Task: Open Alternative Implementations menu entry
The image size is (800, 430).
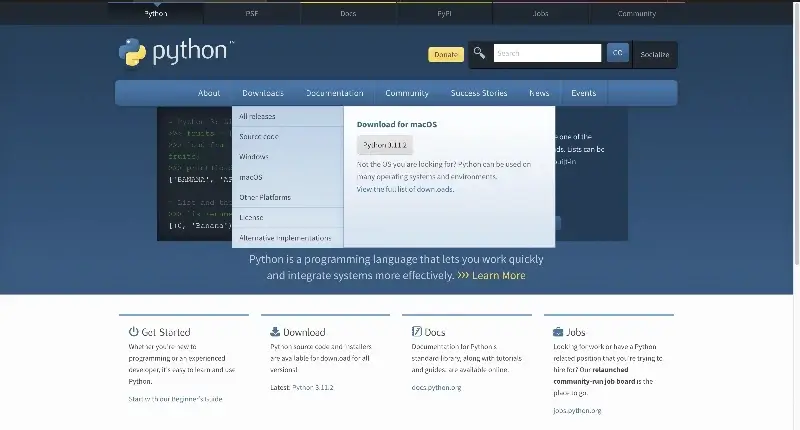Action: pos(285,238)
